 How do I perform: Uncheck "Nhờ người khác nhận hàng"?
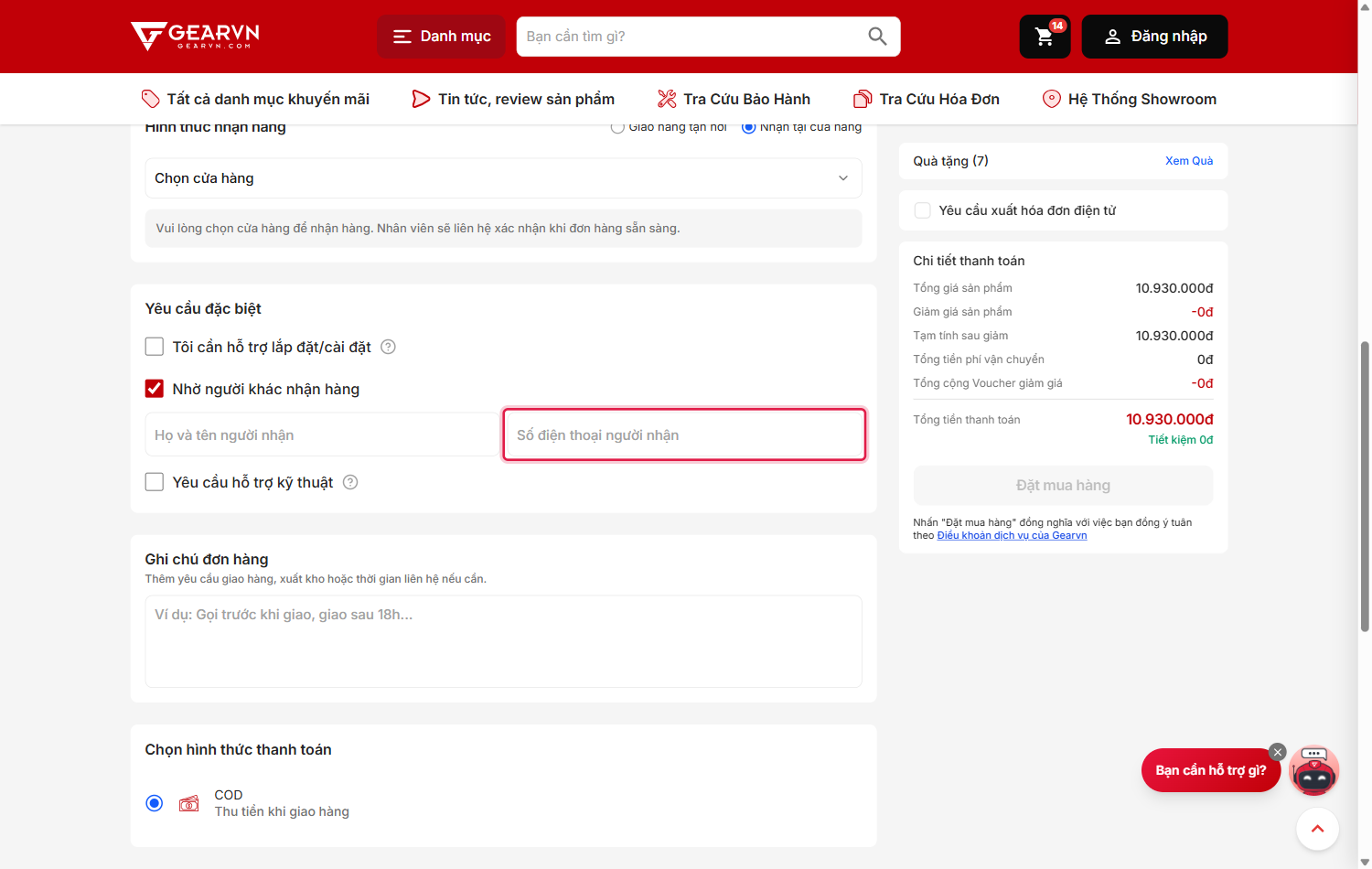click(x=155, y=389)
